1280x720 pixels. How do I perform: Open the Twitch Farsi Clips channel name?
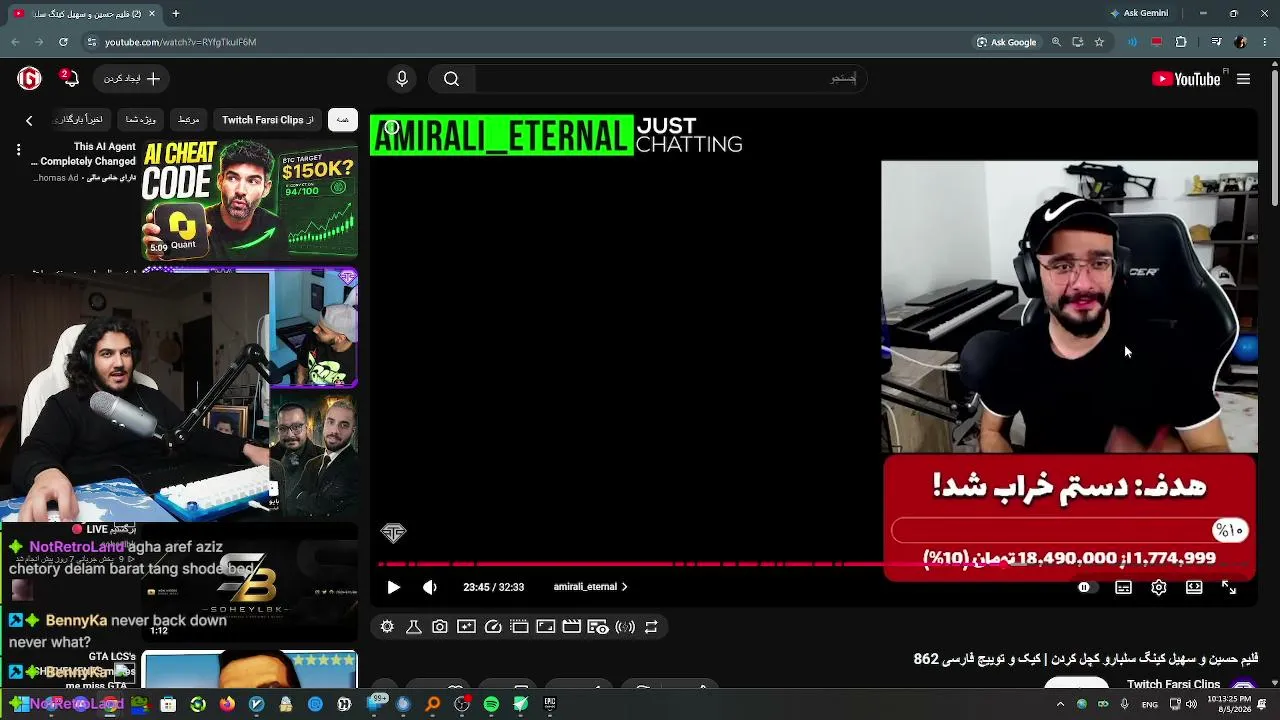[1173, 684]
